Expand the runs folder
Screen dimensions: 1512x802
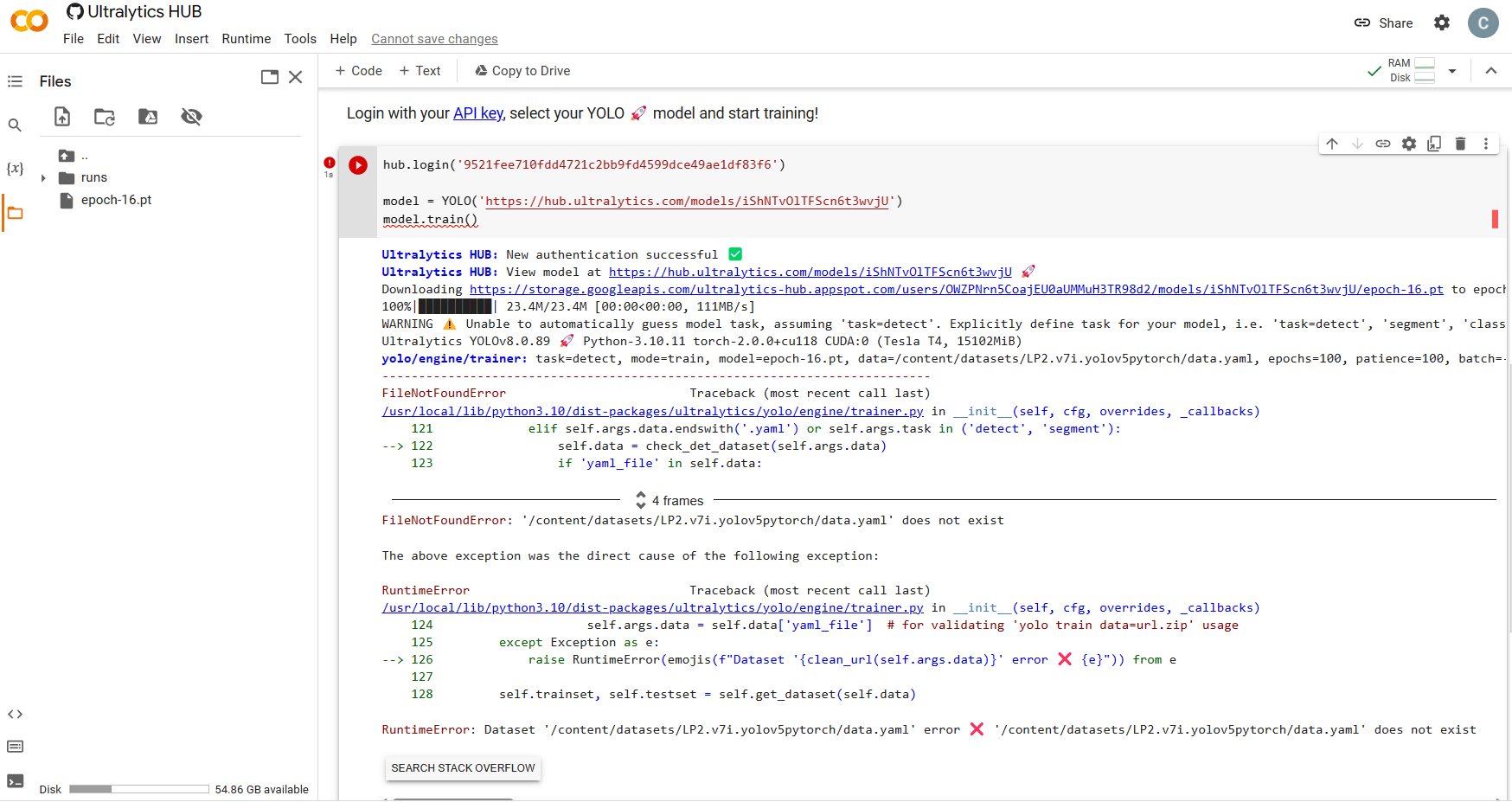42,177
